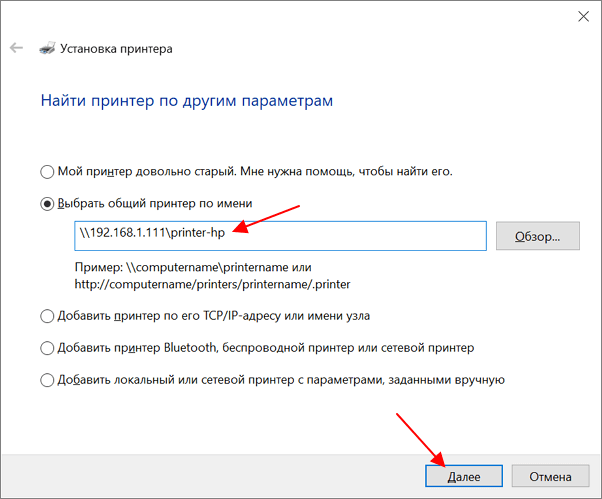Select the 'Выбрать общий принтер по имени' radio button
The image size is (602, 499).
click(47, 204)
